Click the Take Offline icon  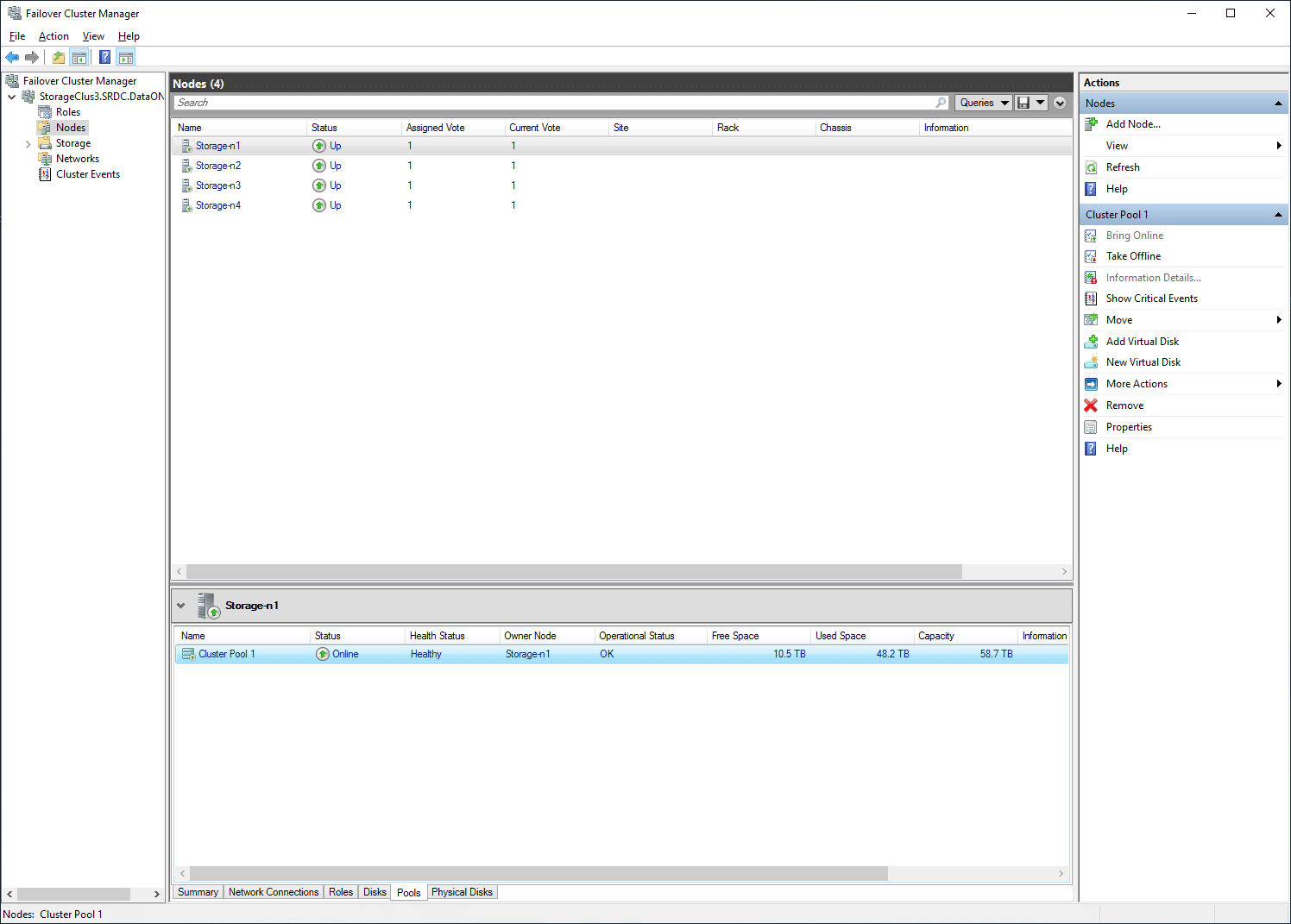pos(1091,256)
